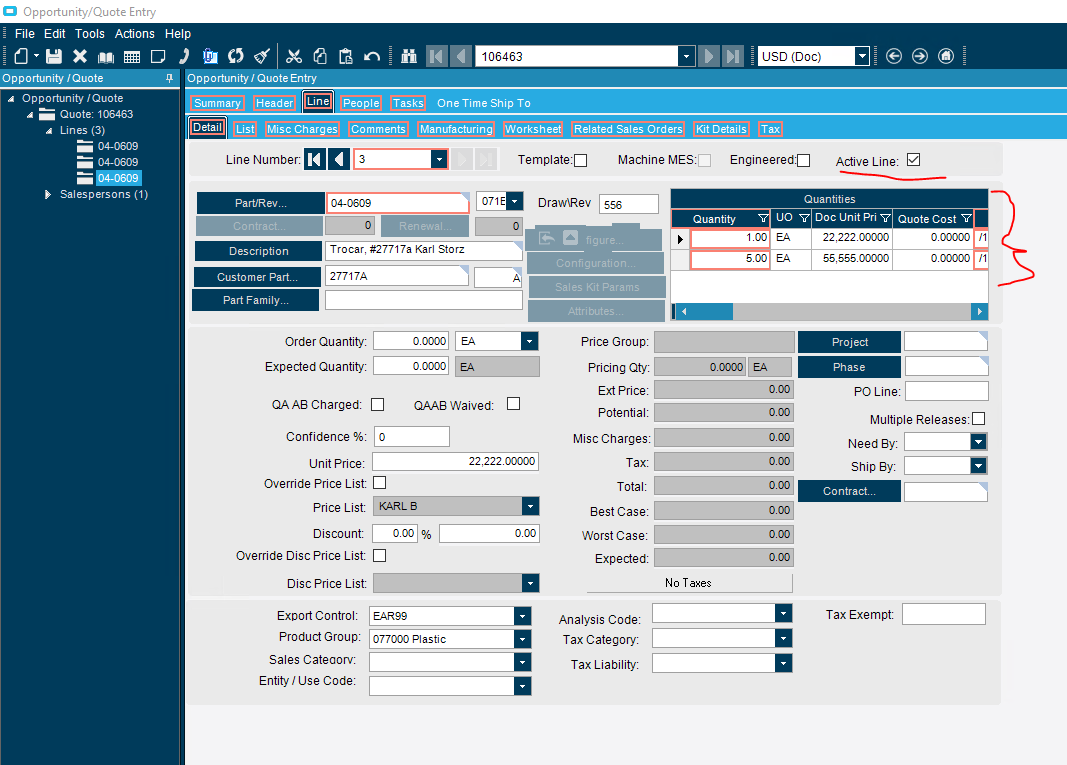Viewport: 1067px width, 765px height.
Task: Delete the record using the X icon
Action: [80, 56]
